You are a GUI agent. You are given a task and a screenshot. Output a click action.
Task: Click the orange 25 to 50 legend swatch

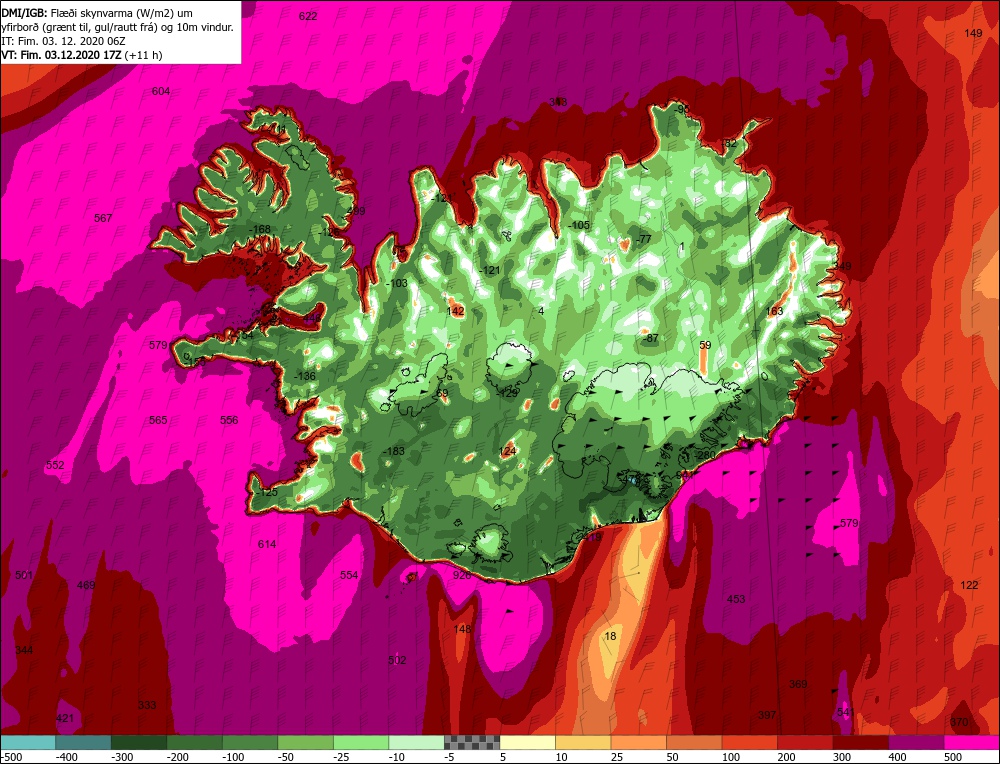point(638,742)
